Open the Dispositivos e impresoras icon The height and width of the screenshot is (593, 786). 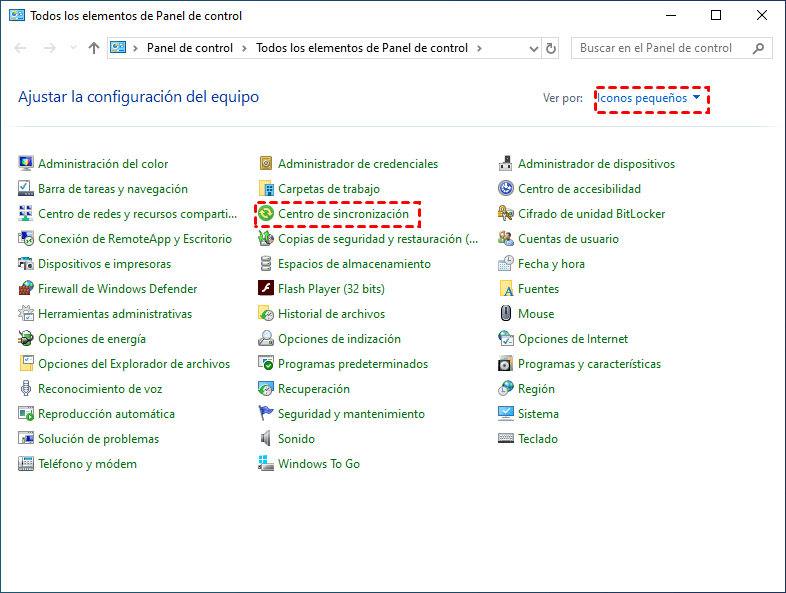point(26,264)
